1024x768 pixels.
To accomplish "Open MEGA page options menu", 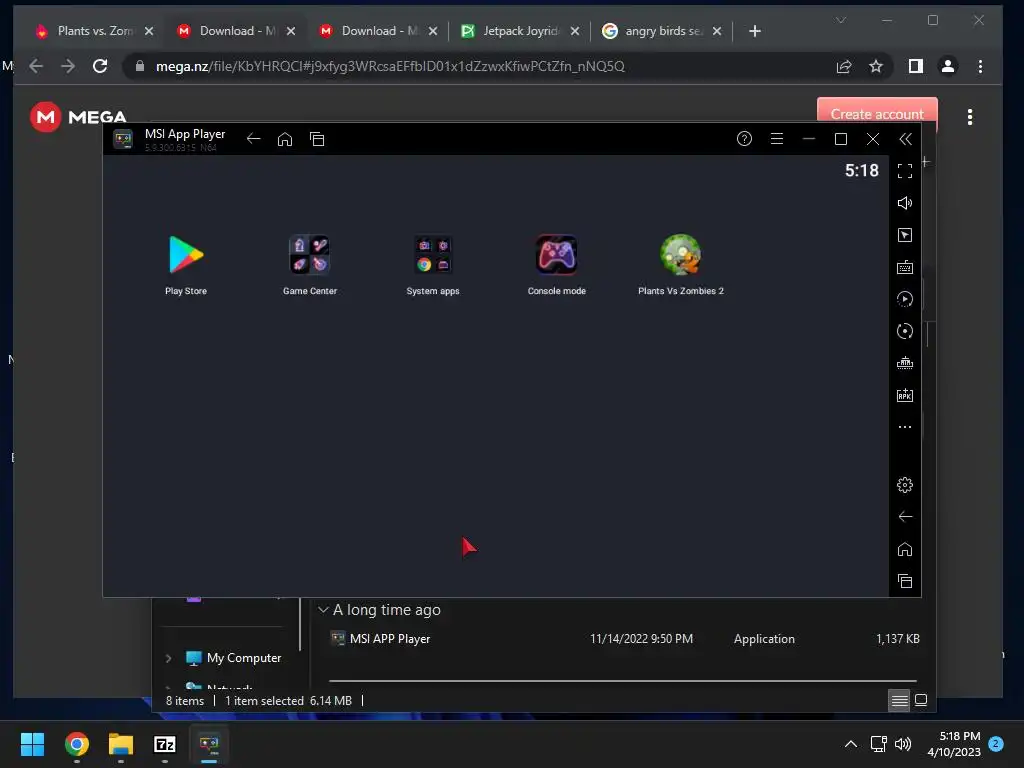I will pos(970,117).
